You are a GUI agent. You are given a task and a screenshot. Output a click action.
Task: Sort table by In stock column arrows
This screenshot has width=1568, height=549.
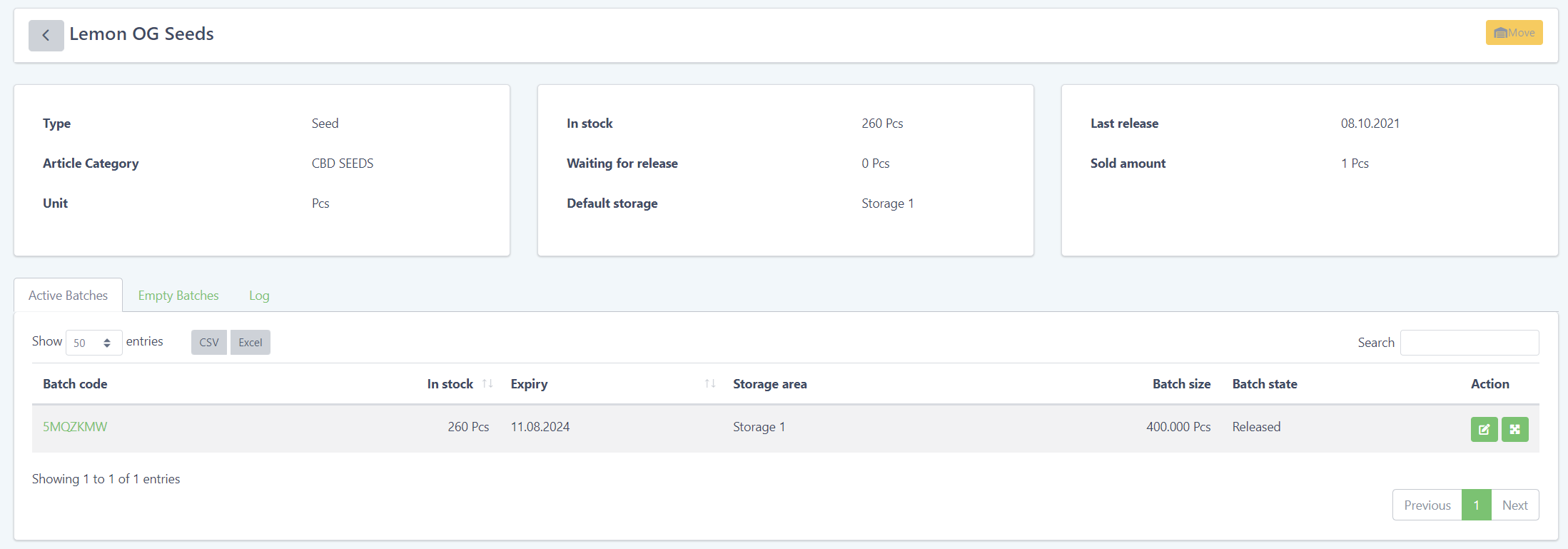point(487,384)
